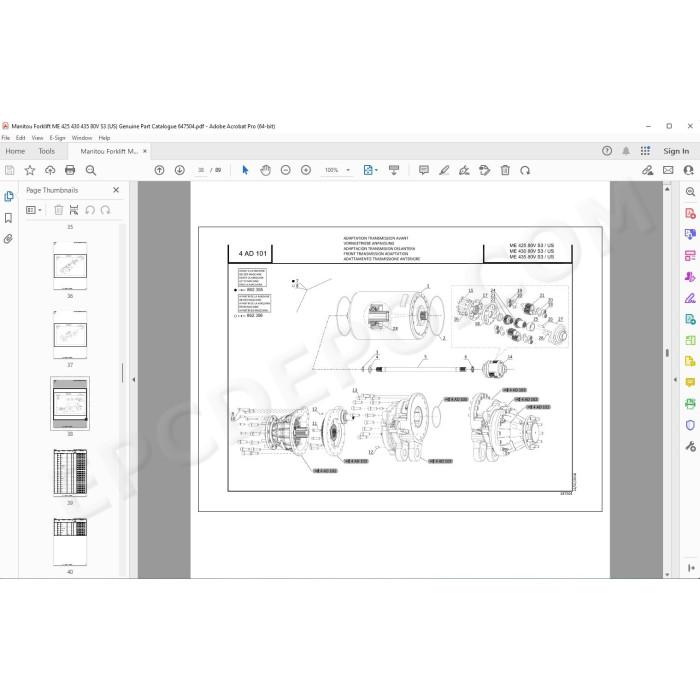
Task: Switch to the Tools tab
Action: click(x=46, y=151)
